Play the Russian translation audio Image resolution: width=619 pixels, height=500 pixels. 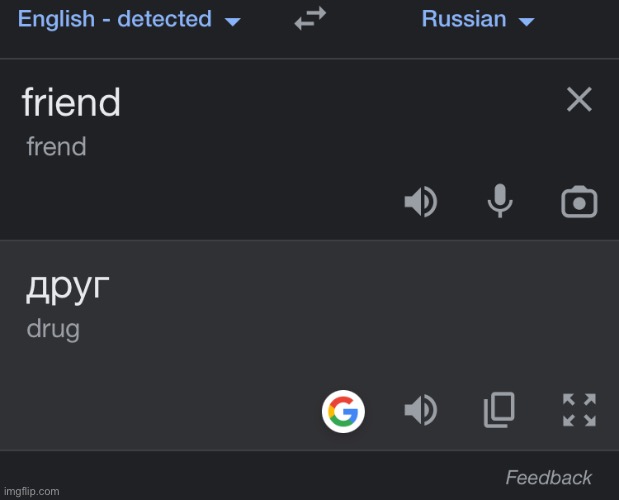point(420,409)
